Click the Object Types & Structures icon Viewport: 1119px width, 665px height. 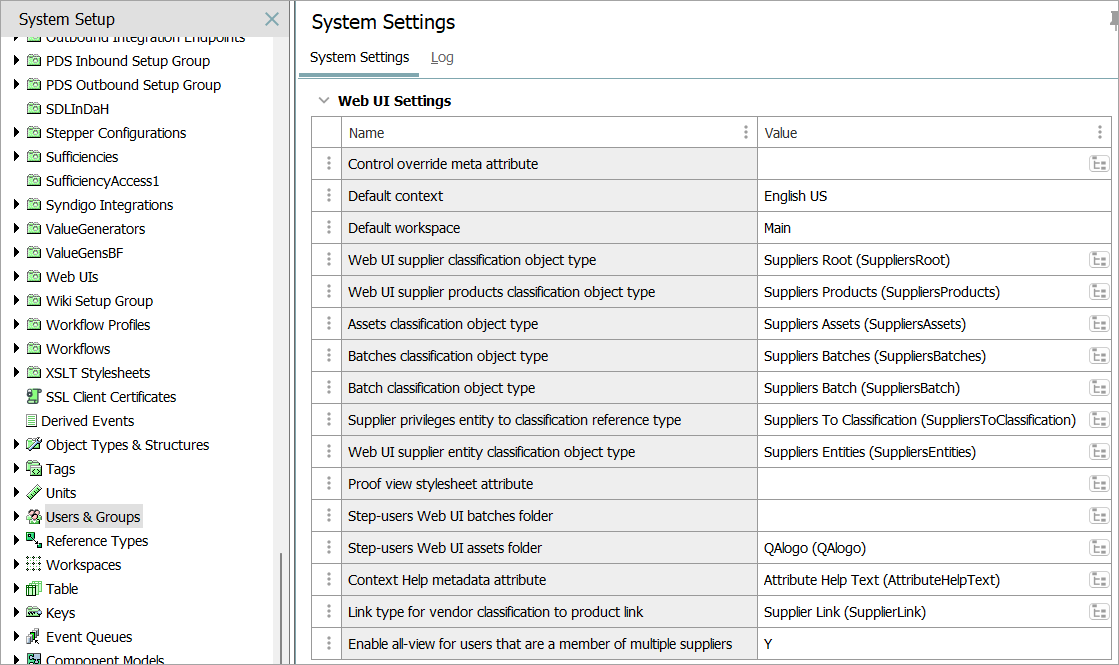point(34,445)
